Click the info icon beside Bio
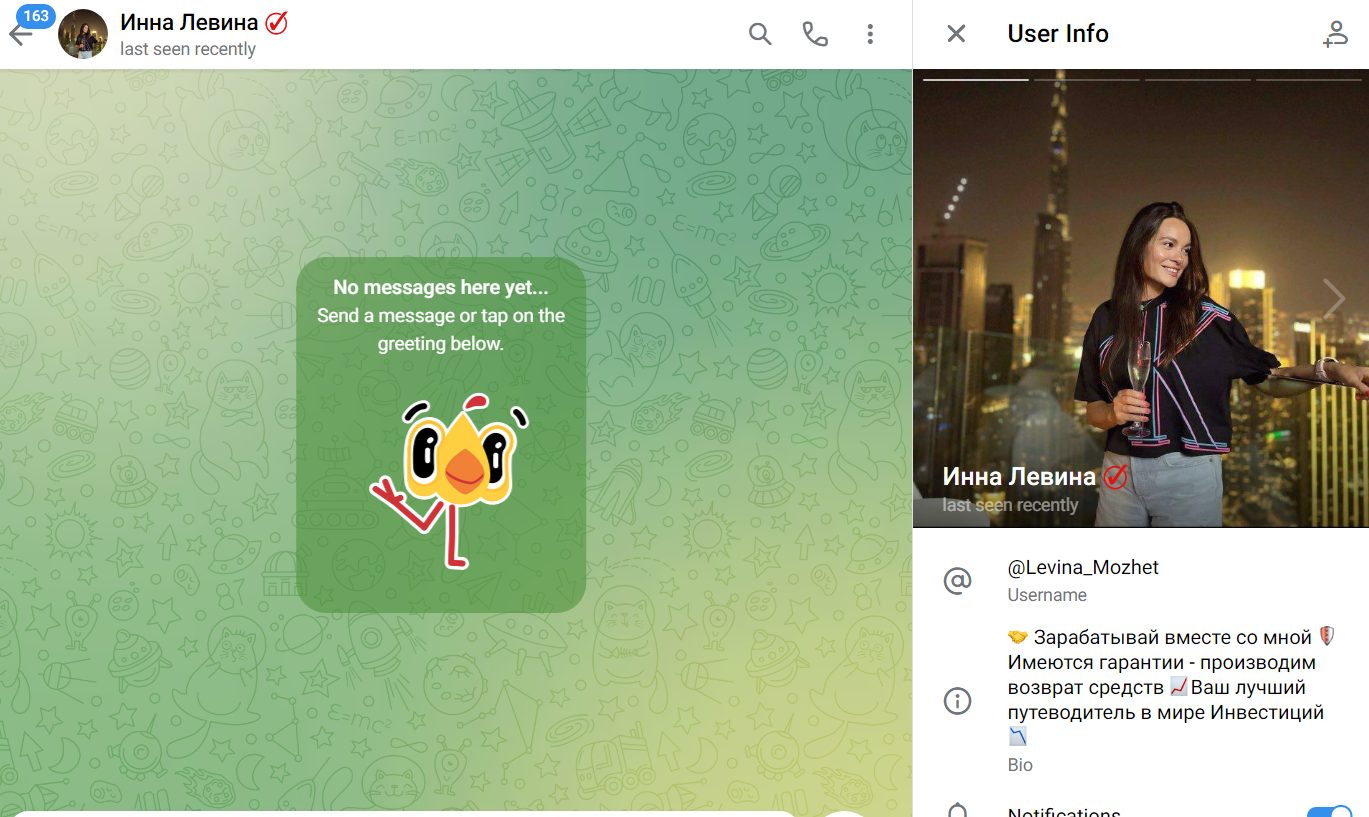This screenshot has width=1369, height=817. click(x=957, y=701)
